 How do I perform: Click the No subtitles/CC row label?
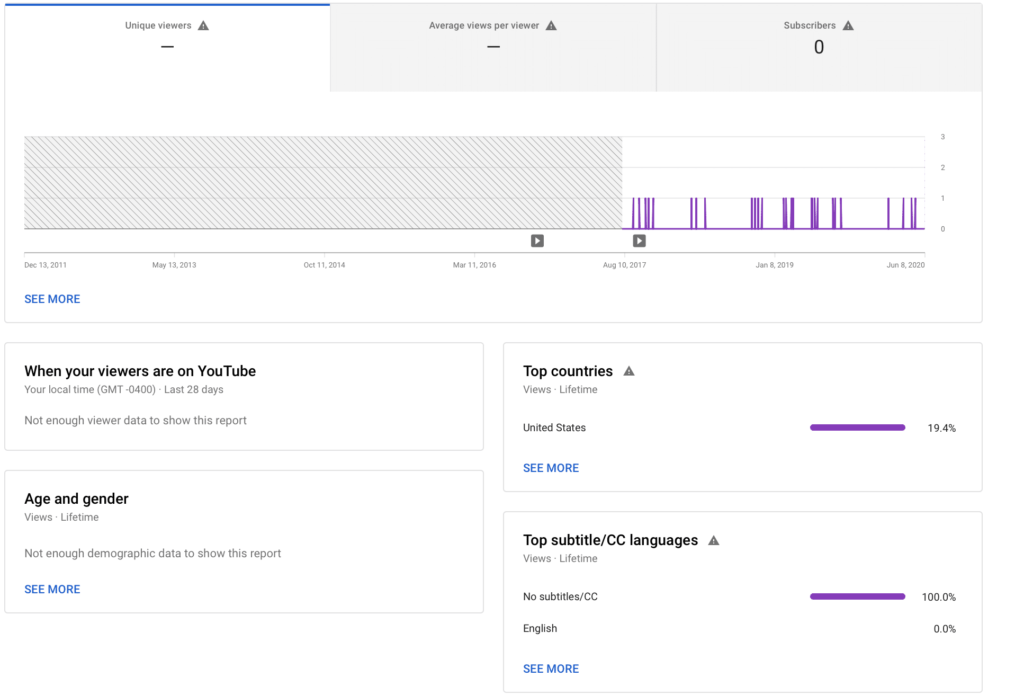(560, 597)
